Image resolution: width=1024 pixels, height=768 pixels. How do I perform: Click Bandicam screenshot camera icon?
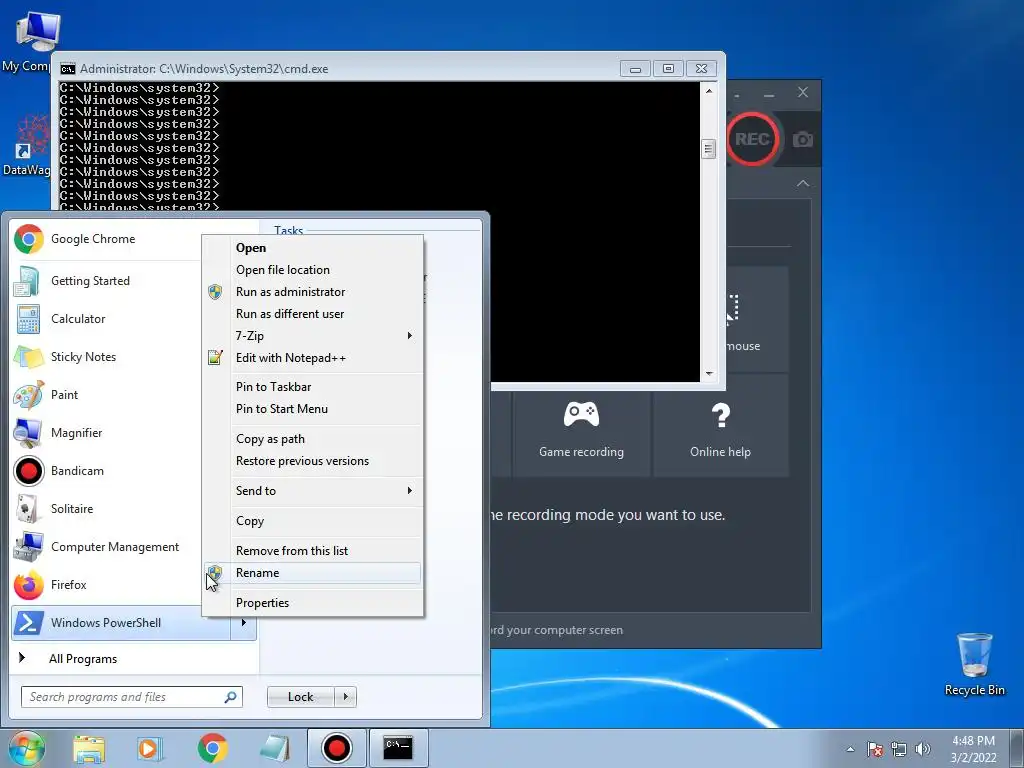[803, 139]
